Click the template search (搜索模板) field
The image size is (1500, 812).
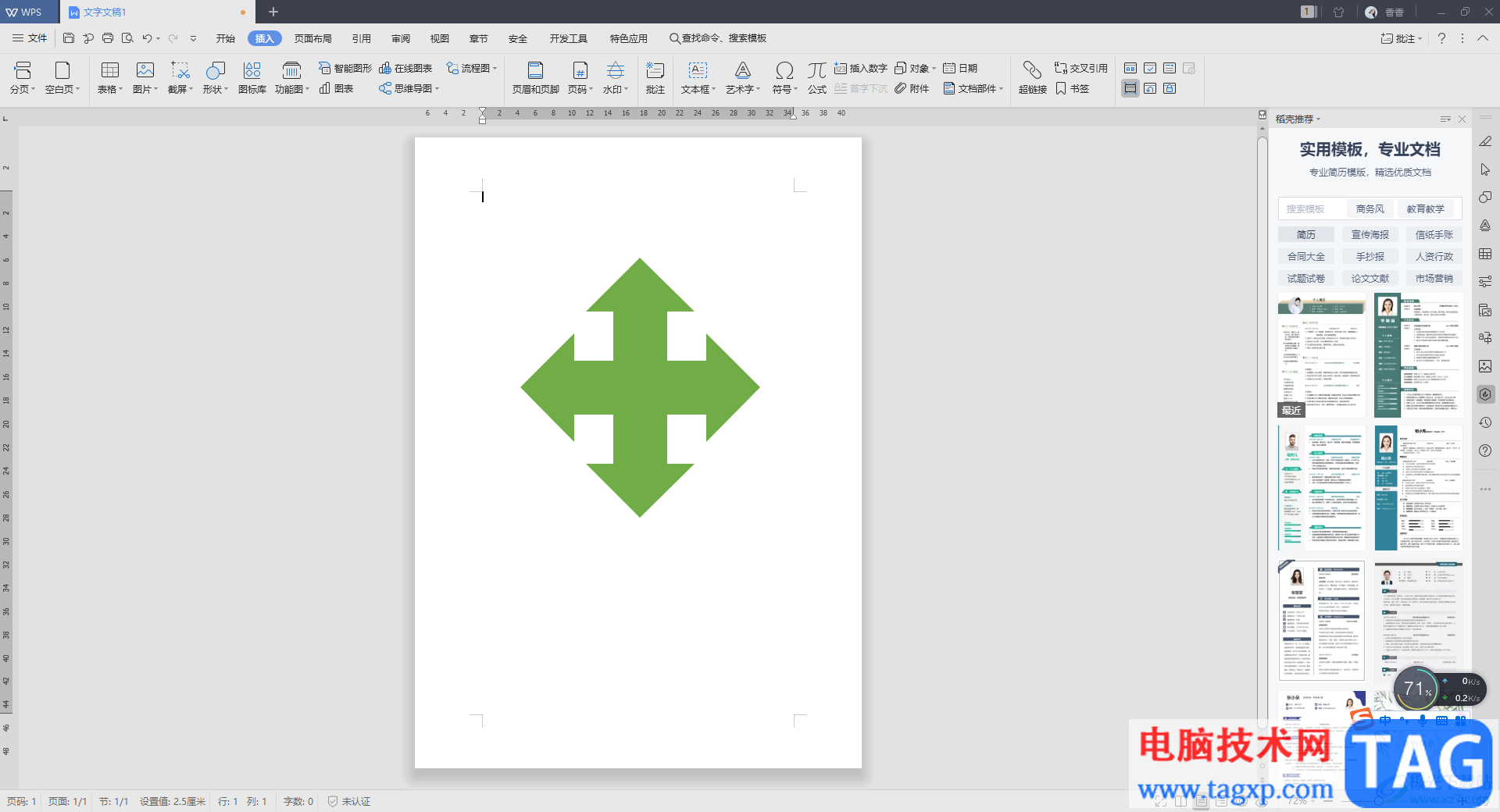point(1312,208)
